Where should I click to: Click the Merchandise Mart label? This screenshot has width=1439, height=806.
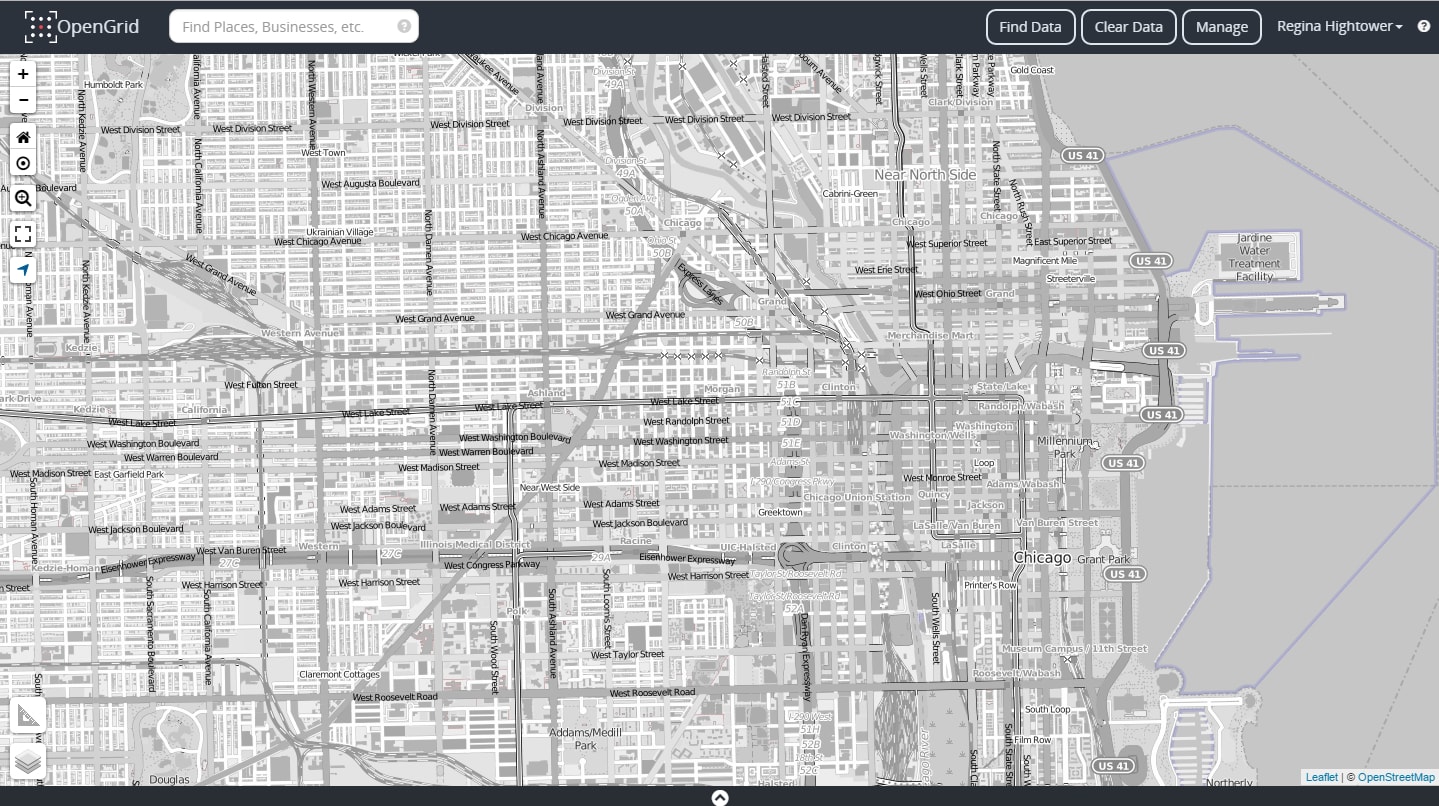[930, 336]
